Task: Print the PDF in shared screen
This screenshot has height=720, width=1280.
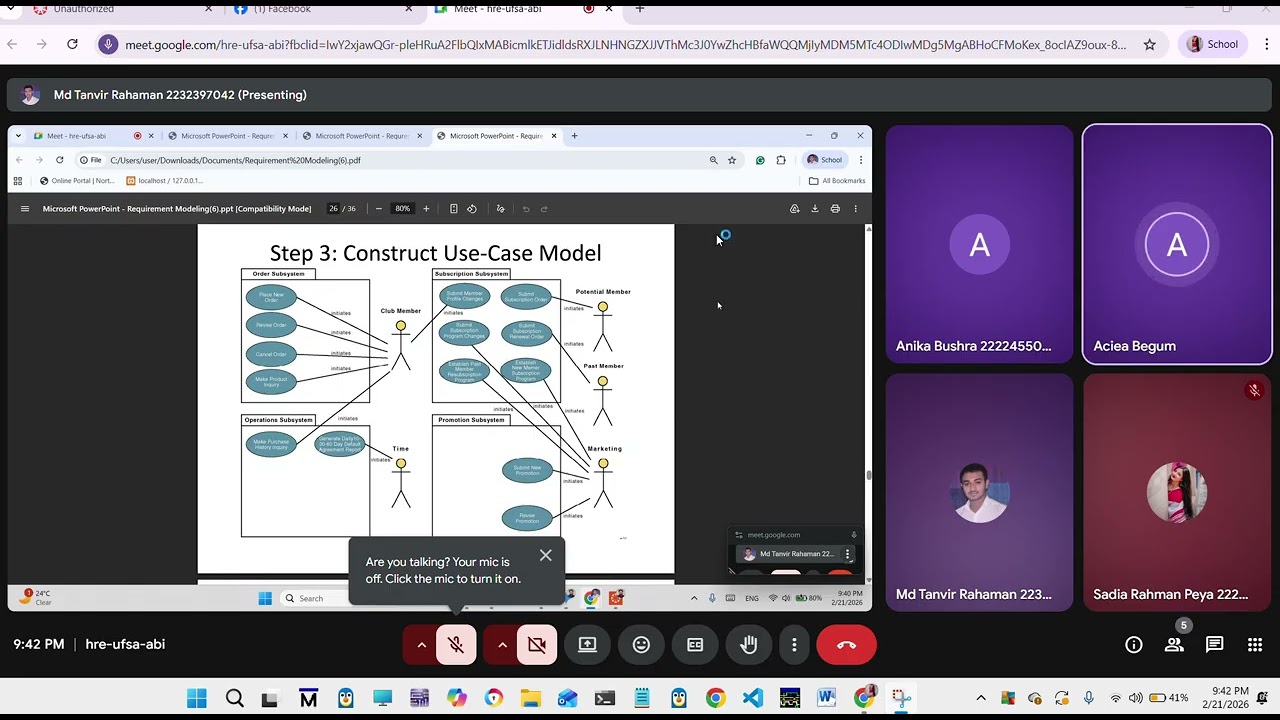Action: click(835, 209)
